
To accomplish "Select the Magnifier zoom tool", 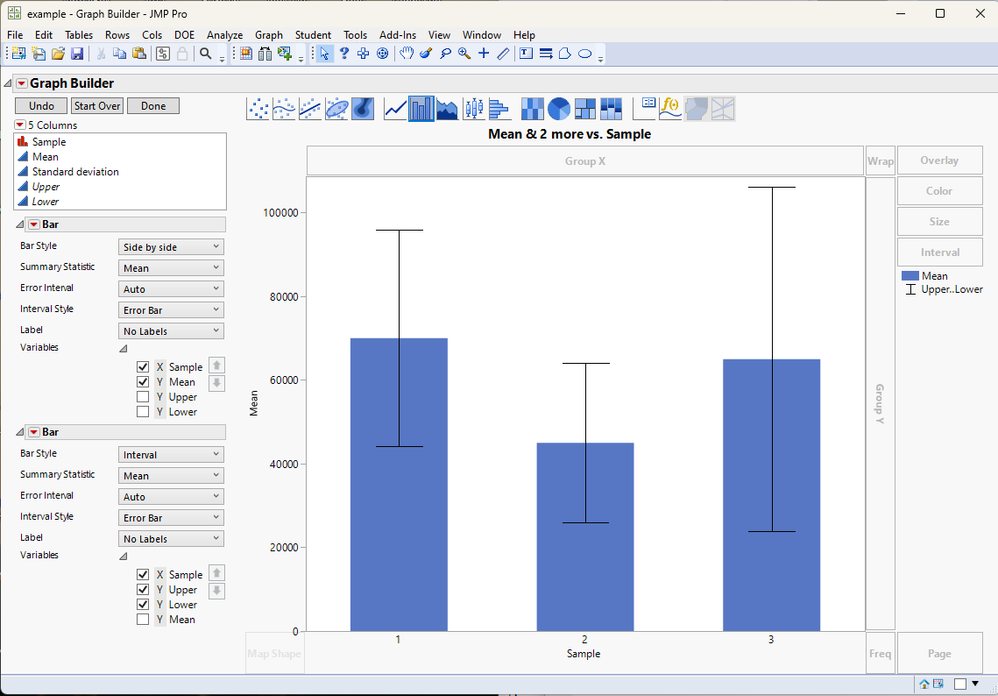I will click(465, 53).
